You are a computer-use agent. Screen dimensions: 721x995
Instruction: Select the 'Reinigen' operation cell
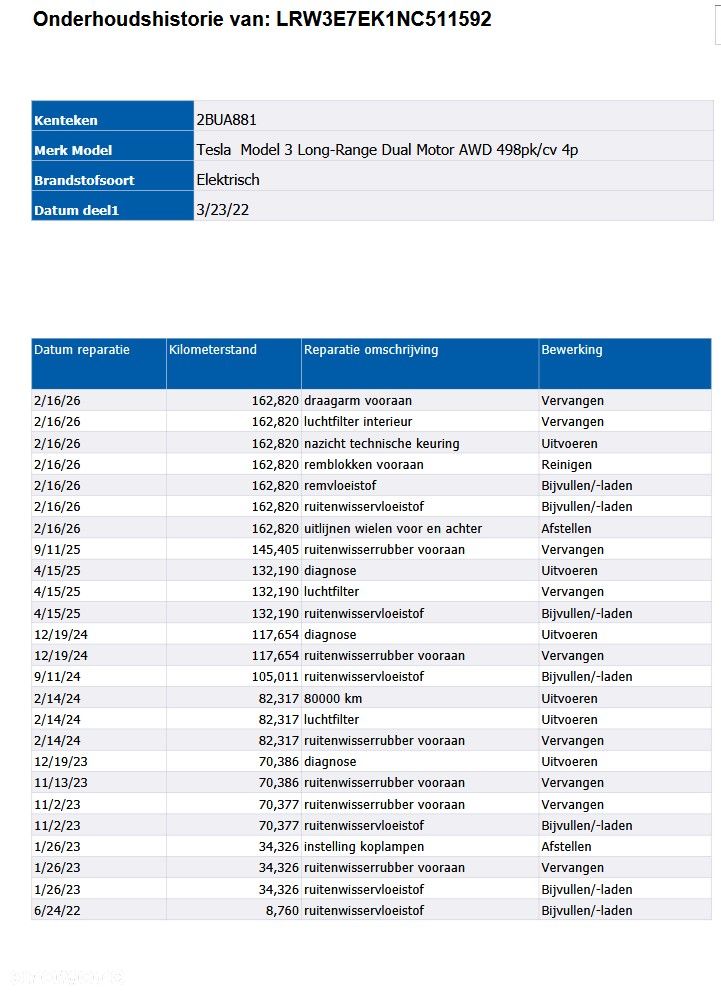point(625,465)
